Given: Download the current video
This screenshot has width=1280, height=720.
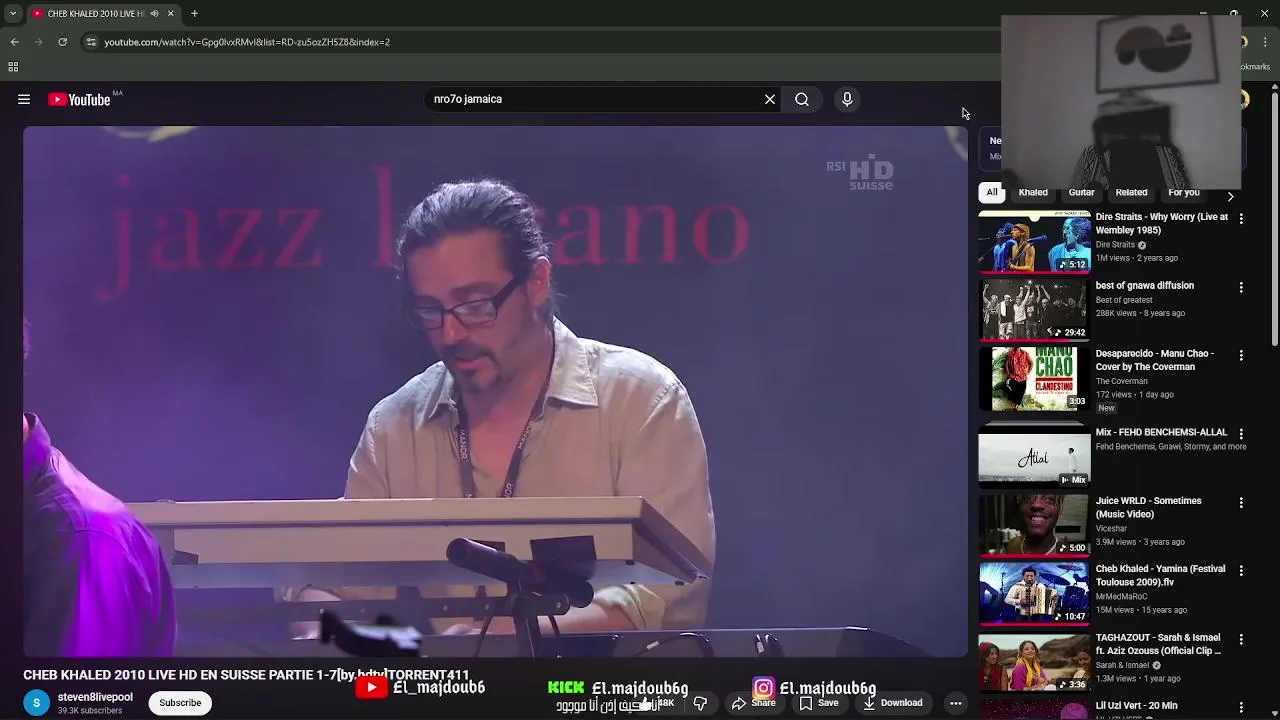Looking at the screenshot, I should point(893,703).
